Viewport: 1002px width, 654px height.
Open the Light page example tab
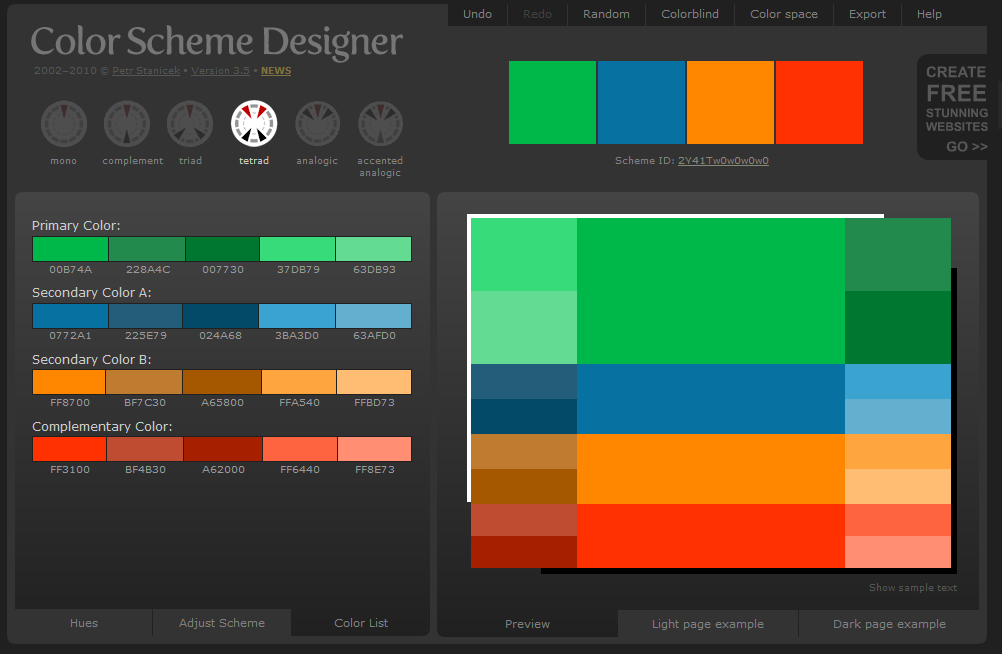(708, 624)
